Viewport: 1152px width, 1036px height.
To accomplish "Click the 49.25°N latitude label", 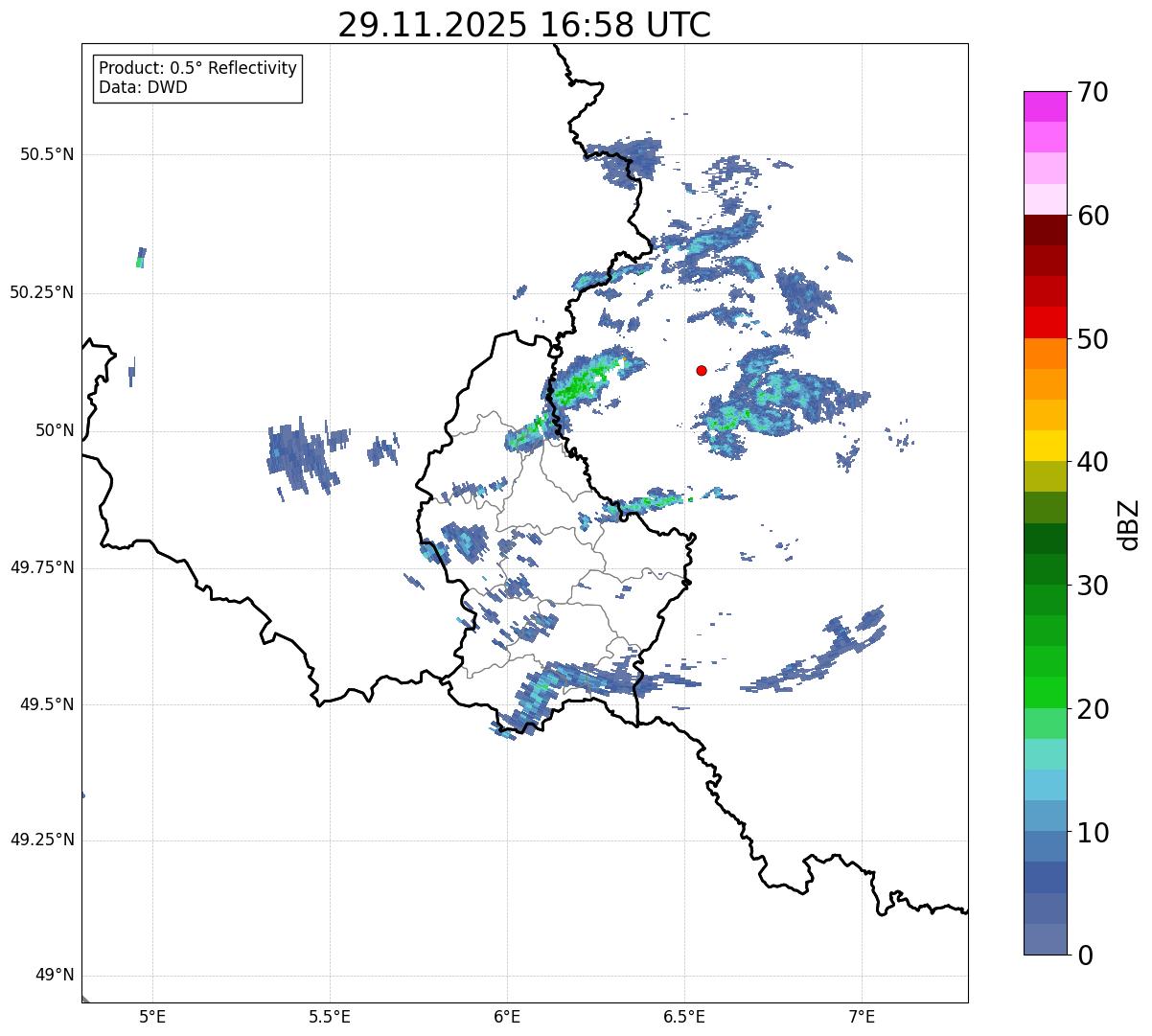I will coord(42,840).
